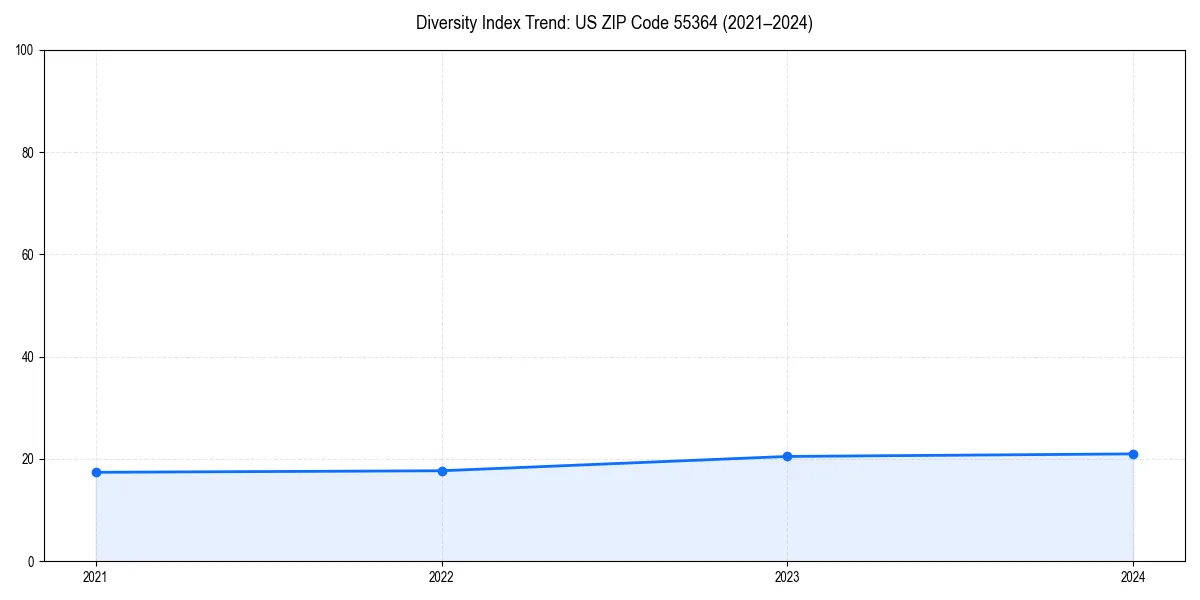Viewport: 1200px width, 600px height.
Task: Click the 2023 x-axis label
Action: click(x=787, y=577)
